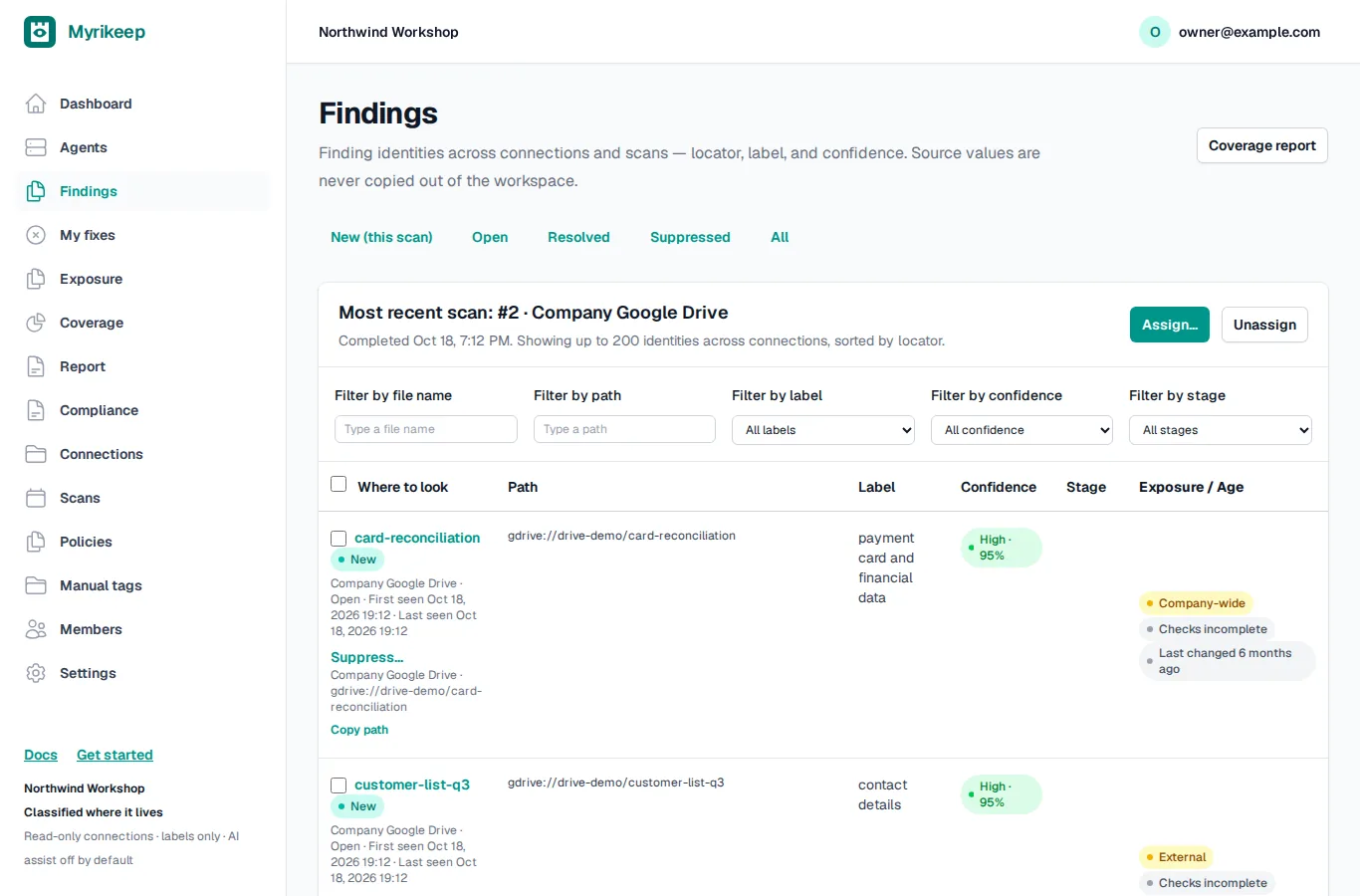Image resolution: width=1360 pixels, height=896 pixels.
Task: Open the Get started link
Action: tap(114, 755)
